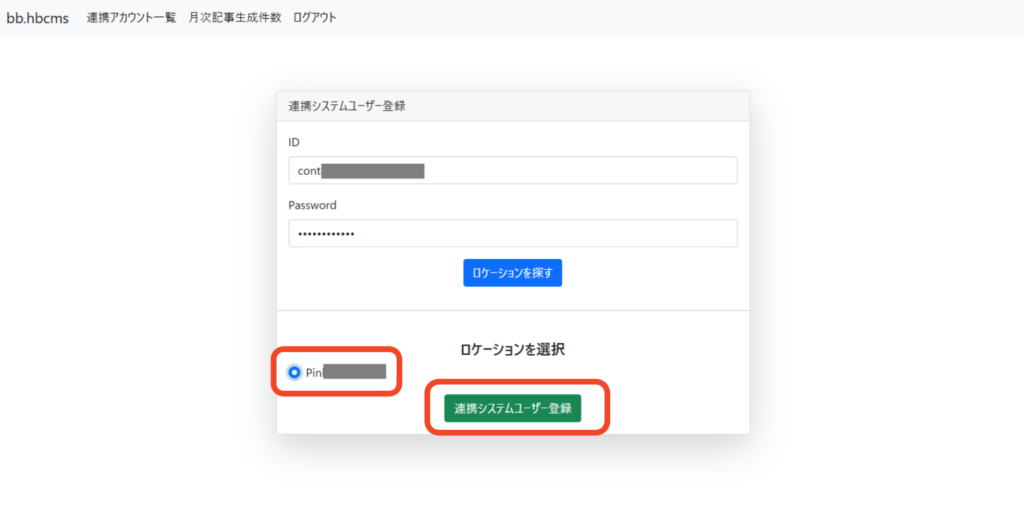Click the Pin radio option label text

(x=314, y=372)
